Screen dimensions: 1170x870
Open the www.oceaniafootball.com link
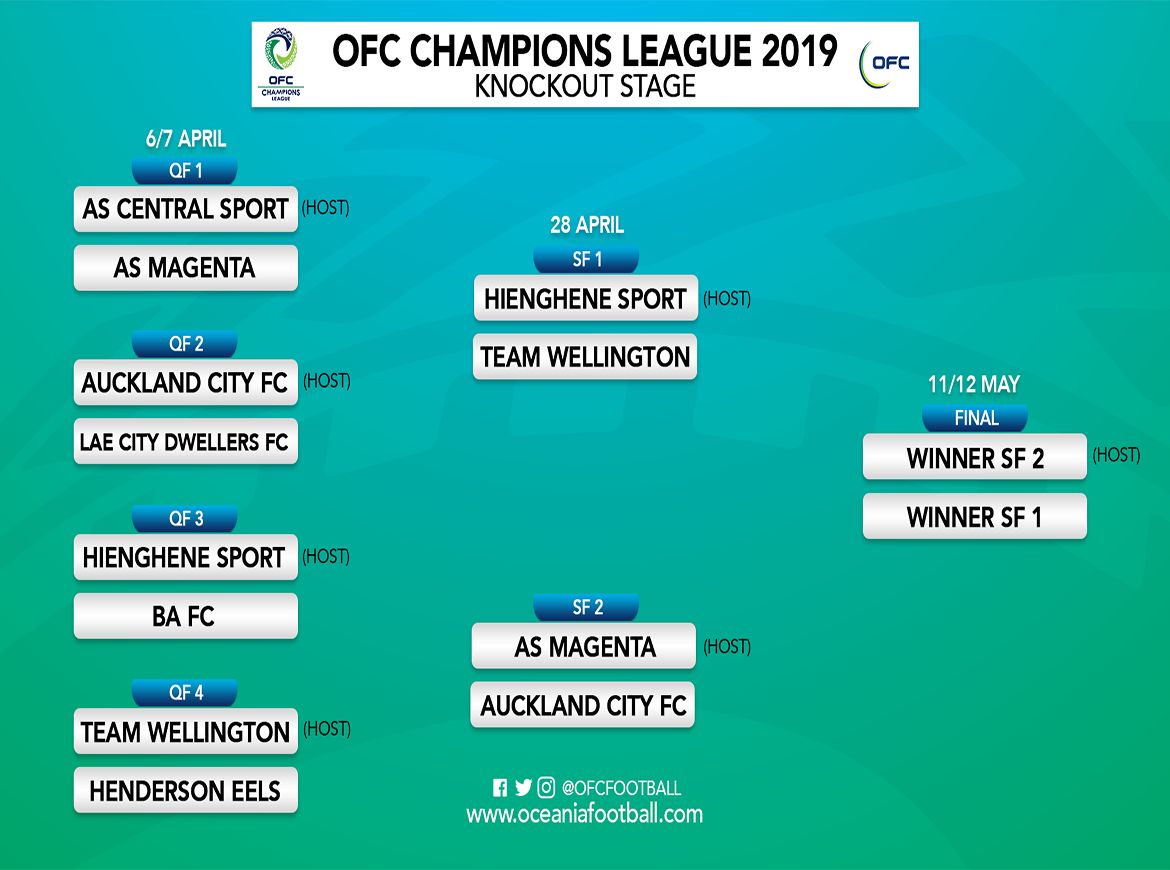click(584, 814)
